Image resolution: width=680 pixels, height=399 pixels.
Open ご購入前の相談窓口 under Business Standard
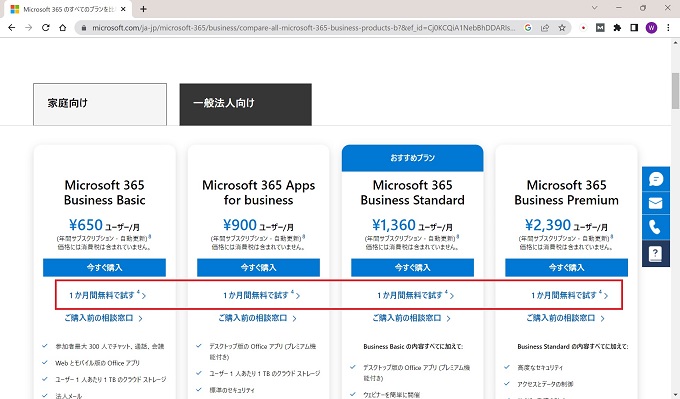click(411, 318)
